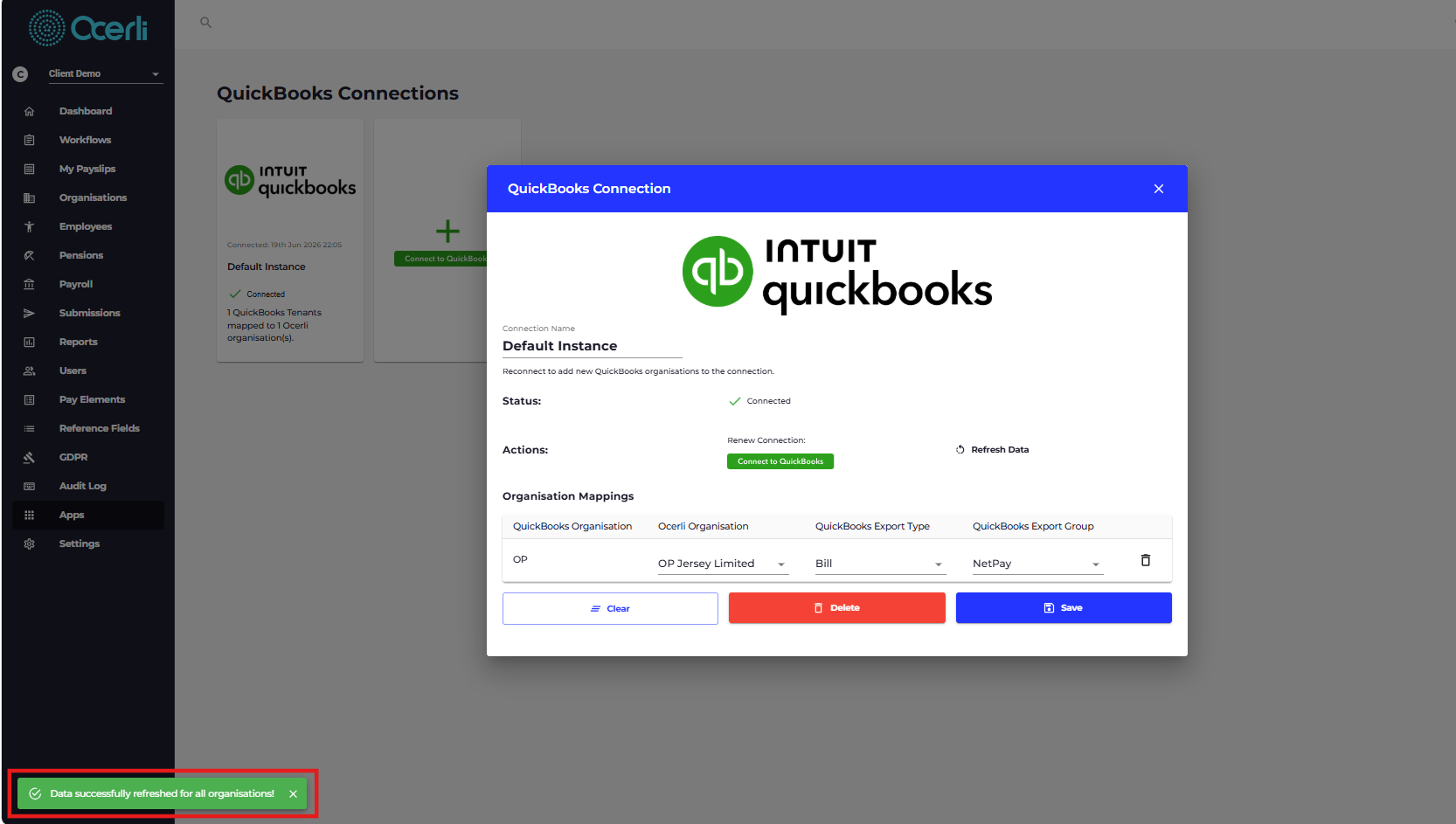
Task: Open the NetPay export group dropdown
Action: pyautogui.click(x=1038, y=564)
